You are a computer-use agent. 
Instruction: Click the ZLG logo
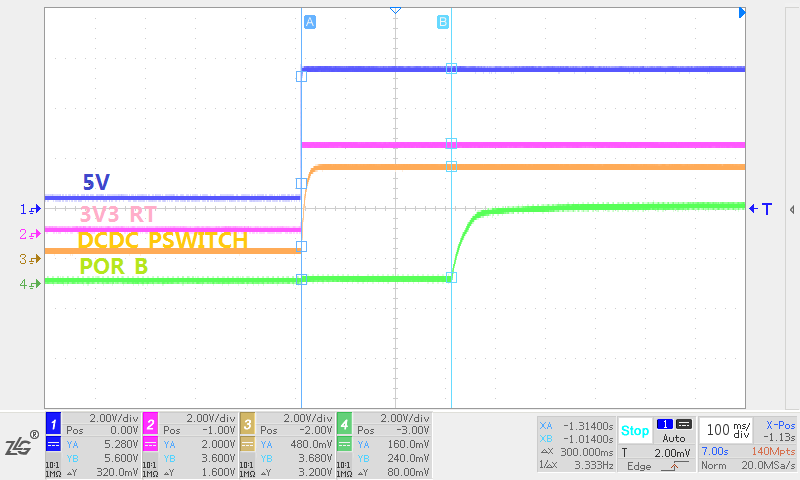(x=22, y=443)
